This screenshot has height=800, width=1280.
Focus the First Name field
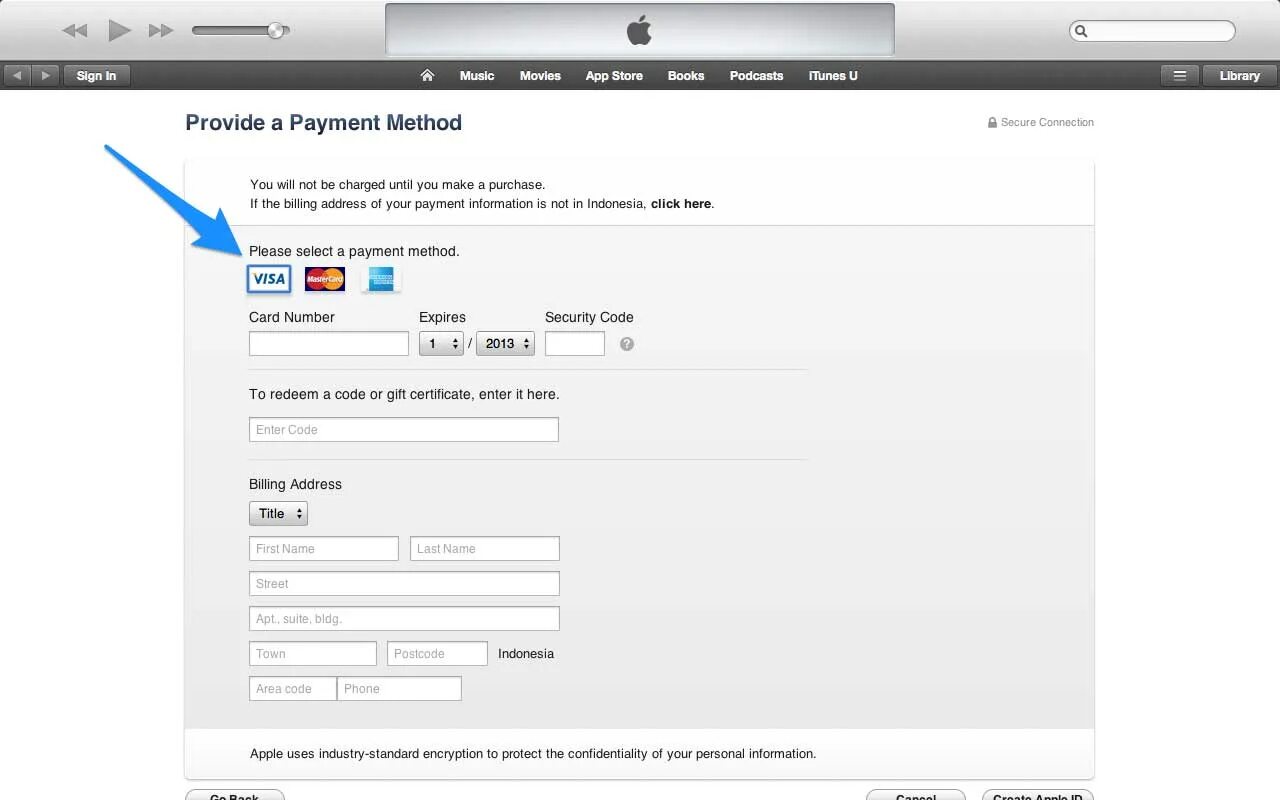[x=324, y=549]
